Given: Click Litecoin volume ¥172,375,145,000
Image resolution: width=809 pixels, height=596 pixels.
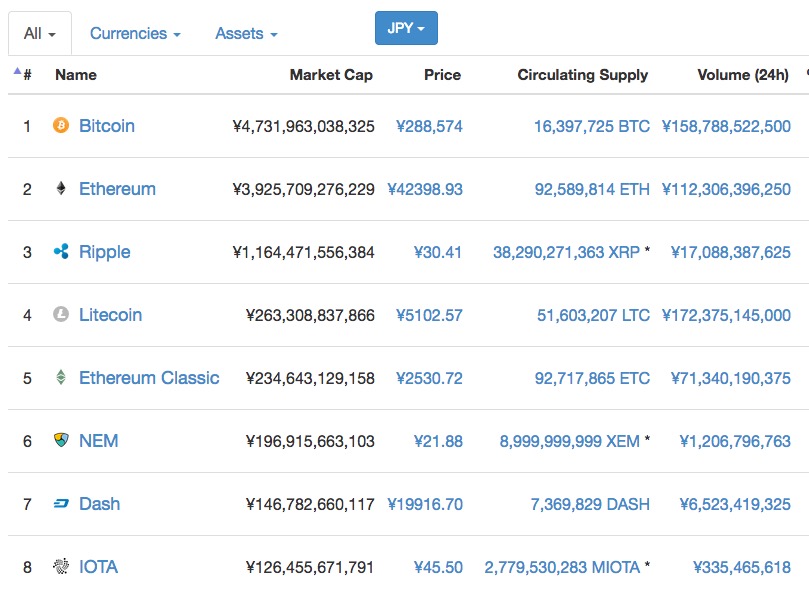Looking at the screenshot, I should tap(726, 315).
